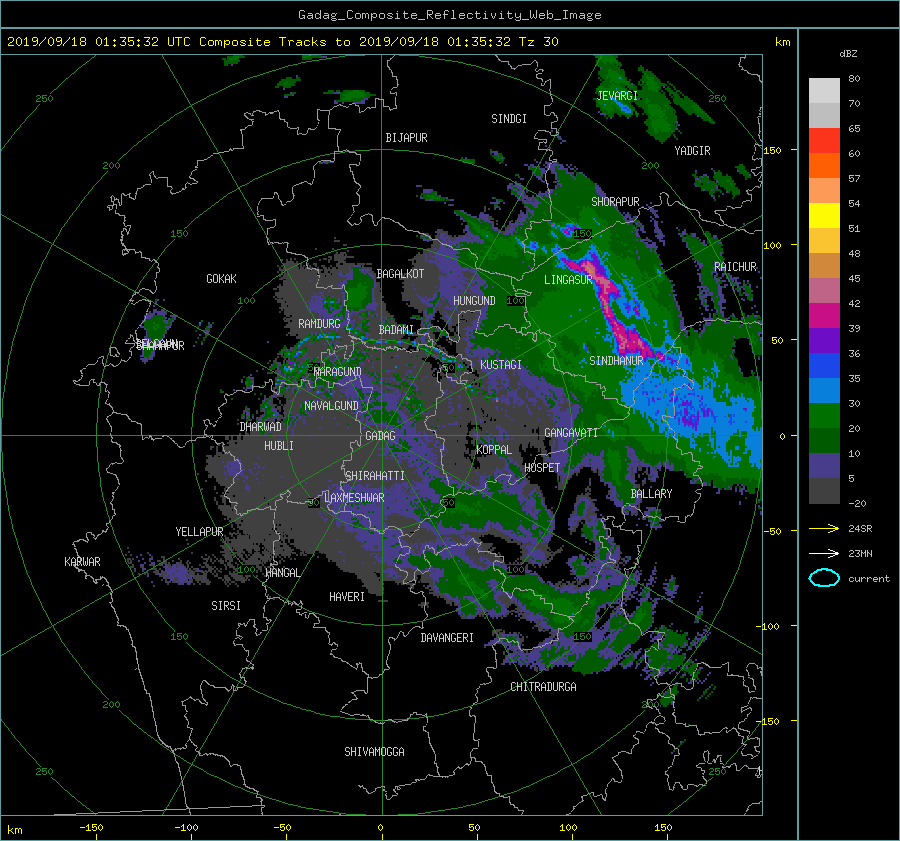Pick the bright green dBZ legend swatch

(x=824, y=416)
